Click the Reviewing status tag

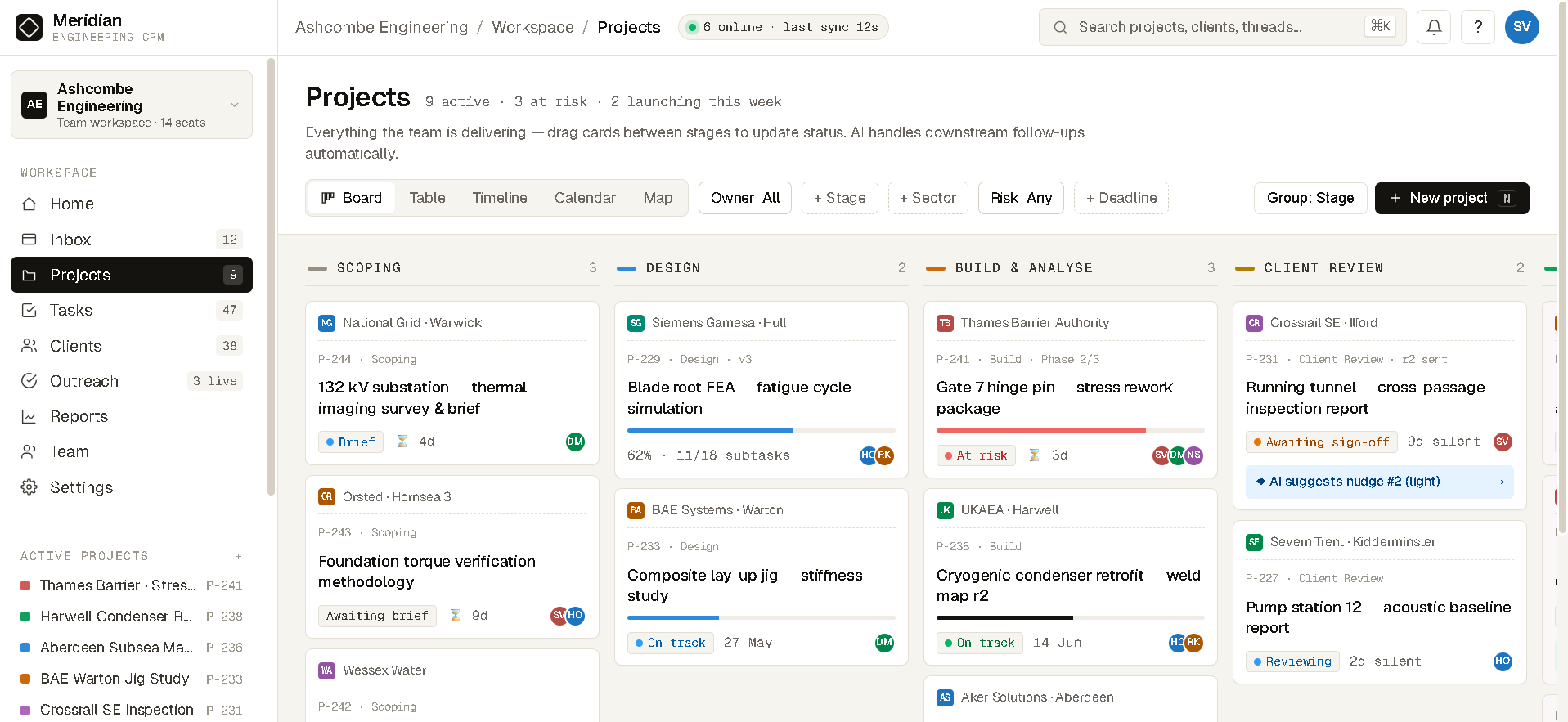pos(1292,661)
